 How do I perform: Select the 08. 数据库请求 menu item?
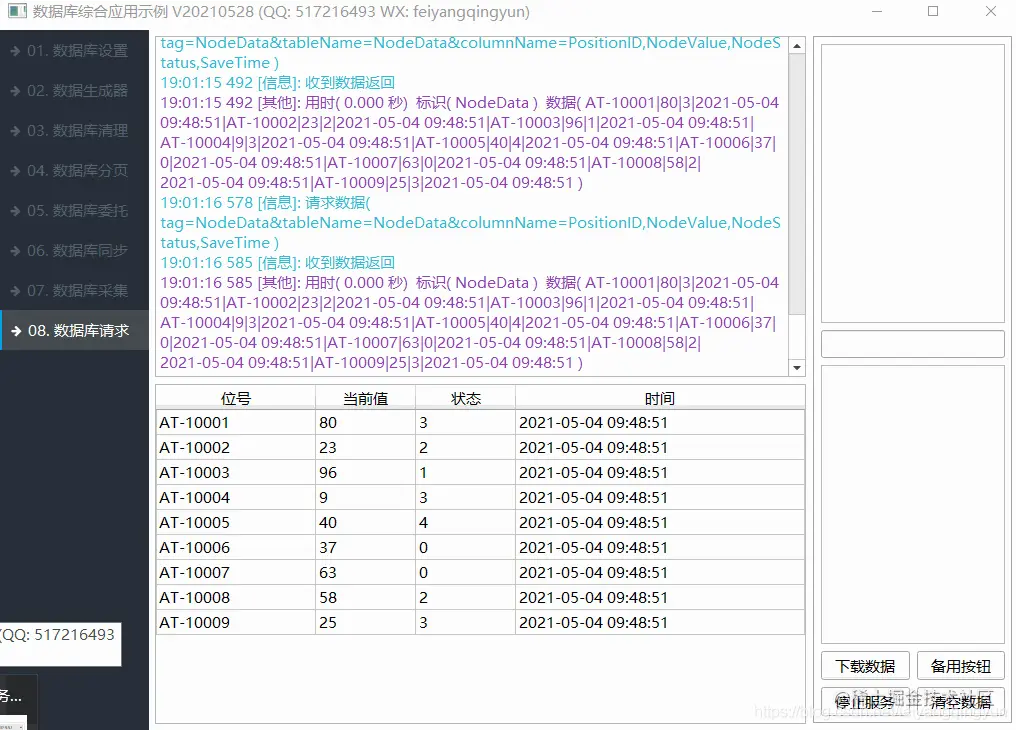pyautogui.click(x=74, y=331)
